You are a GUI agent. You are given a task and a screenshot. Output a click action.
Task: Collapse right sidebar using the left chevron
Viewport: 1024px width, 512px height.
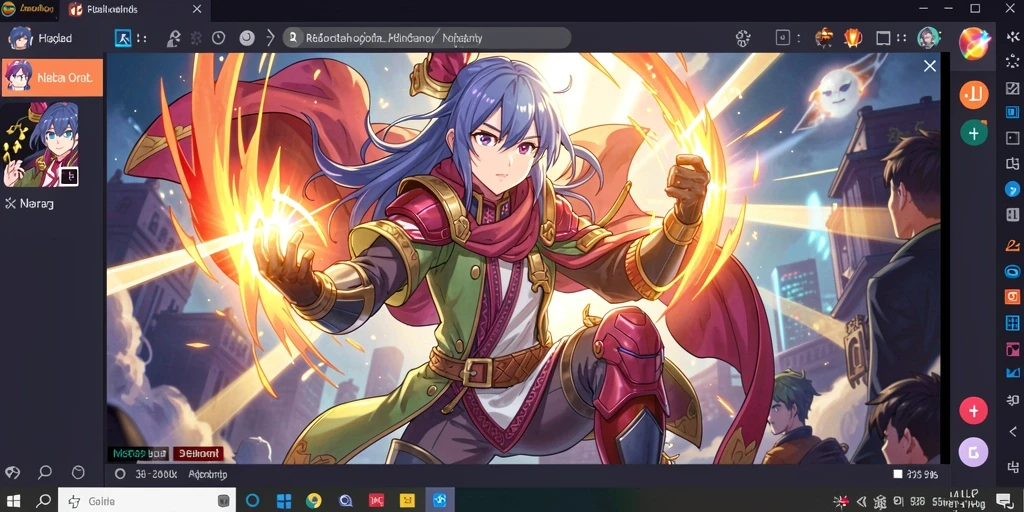pos(1012,432)
